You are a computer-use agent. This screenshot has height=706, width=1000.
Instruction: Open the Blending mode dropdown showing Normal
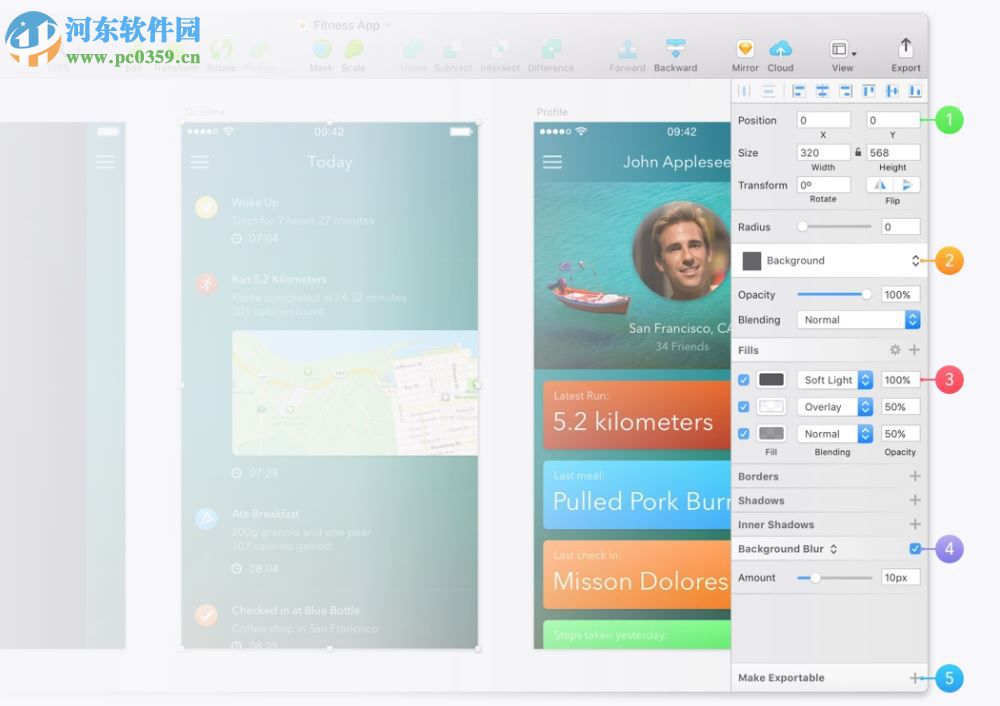pos(858,319)
